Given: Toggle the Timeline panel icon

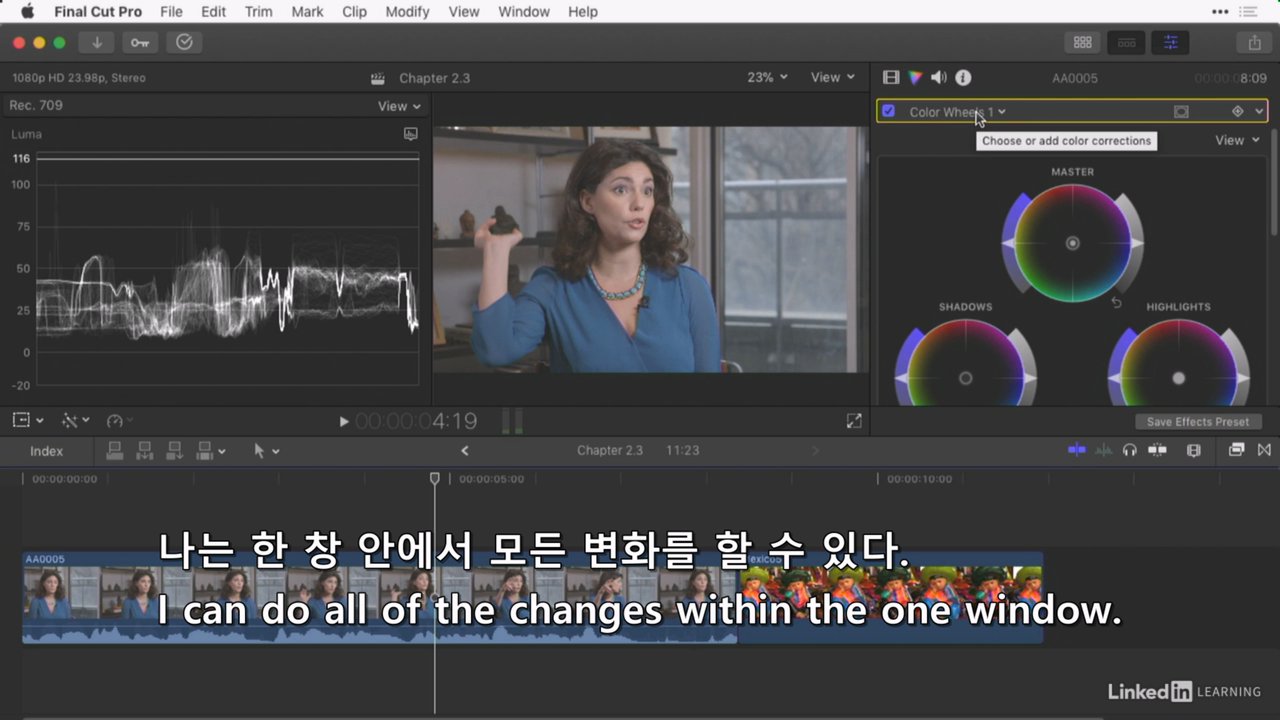Looking at the screenshot, I should tap(1126, 42).
